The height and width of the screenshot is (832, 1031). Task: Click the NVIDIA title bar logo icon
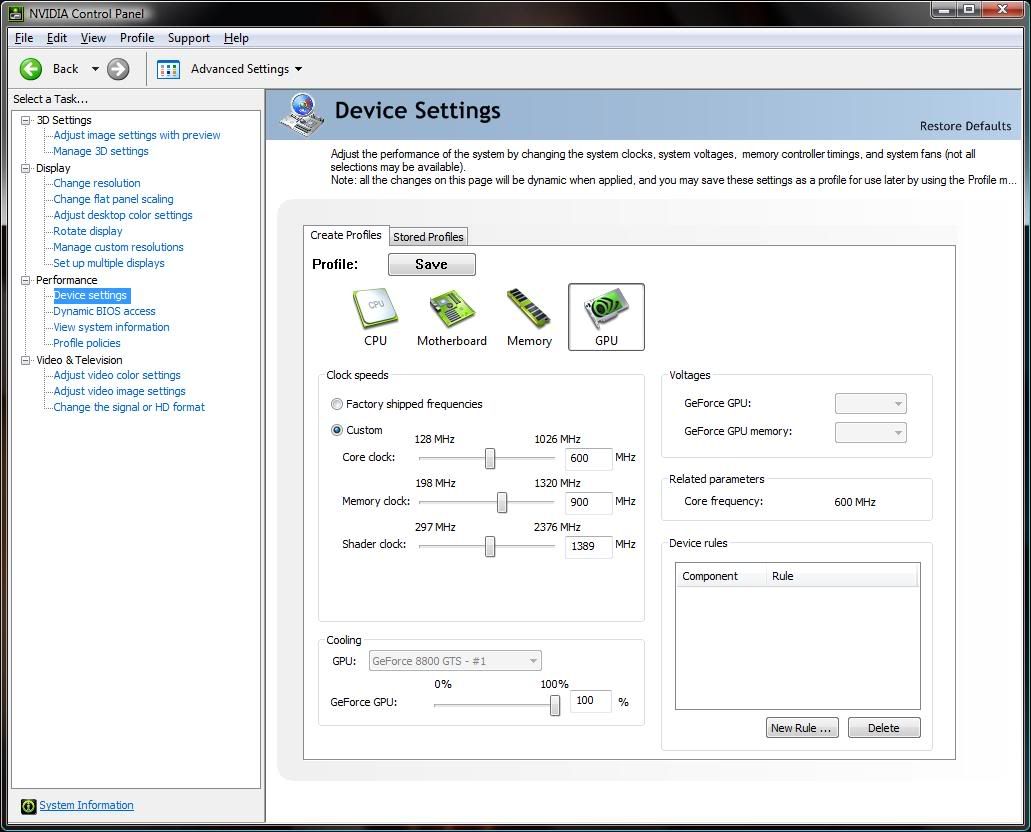tap(16, 13)
